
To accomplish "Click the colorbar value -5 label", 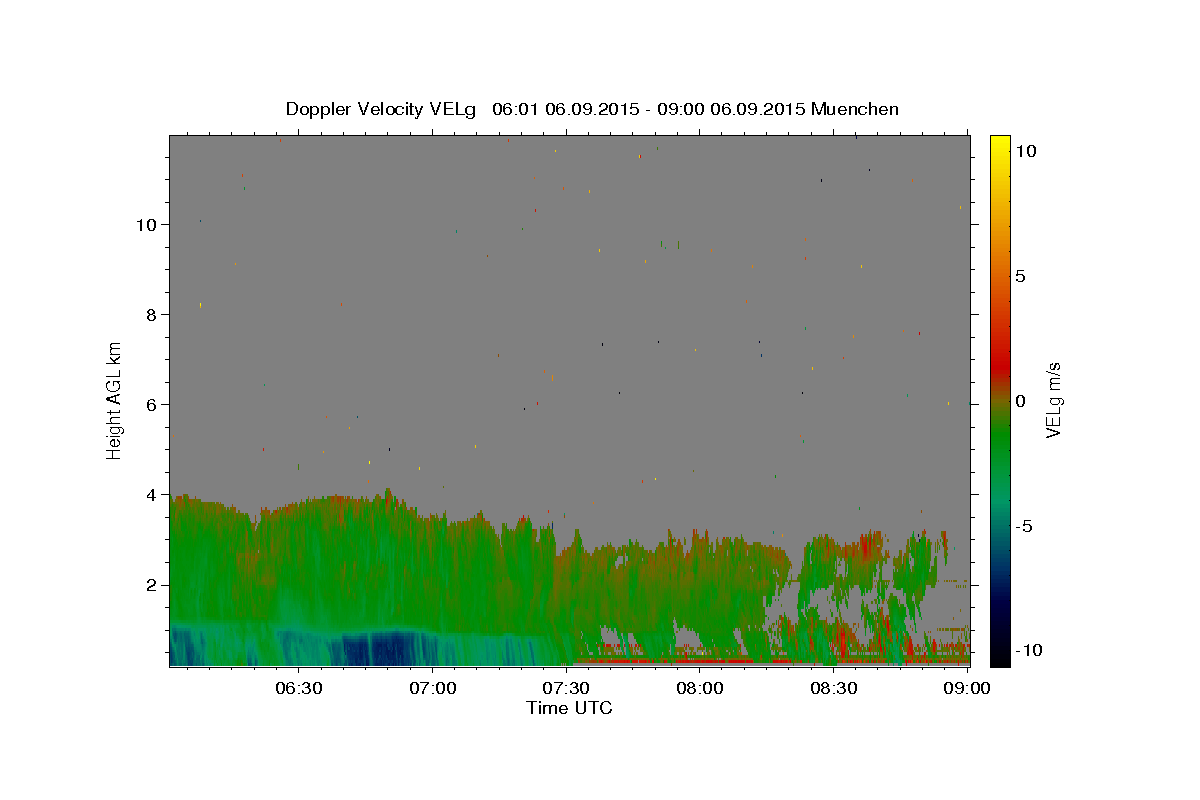I will click(x=1023, y=525).
